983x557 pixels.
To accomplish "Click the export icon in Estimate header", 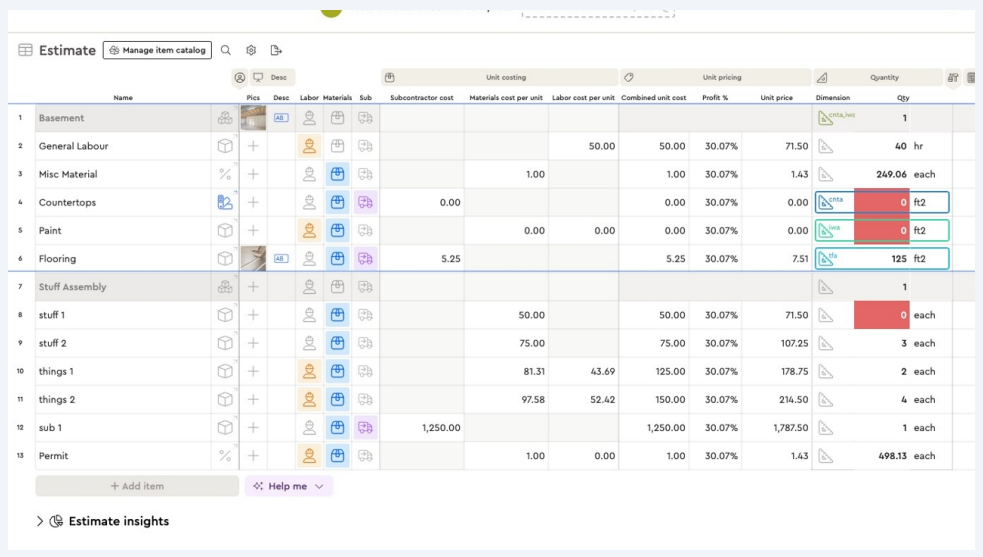I will pyautogui.click(x=276, y=50).
